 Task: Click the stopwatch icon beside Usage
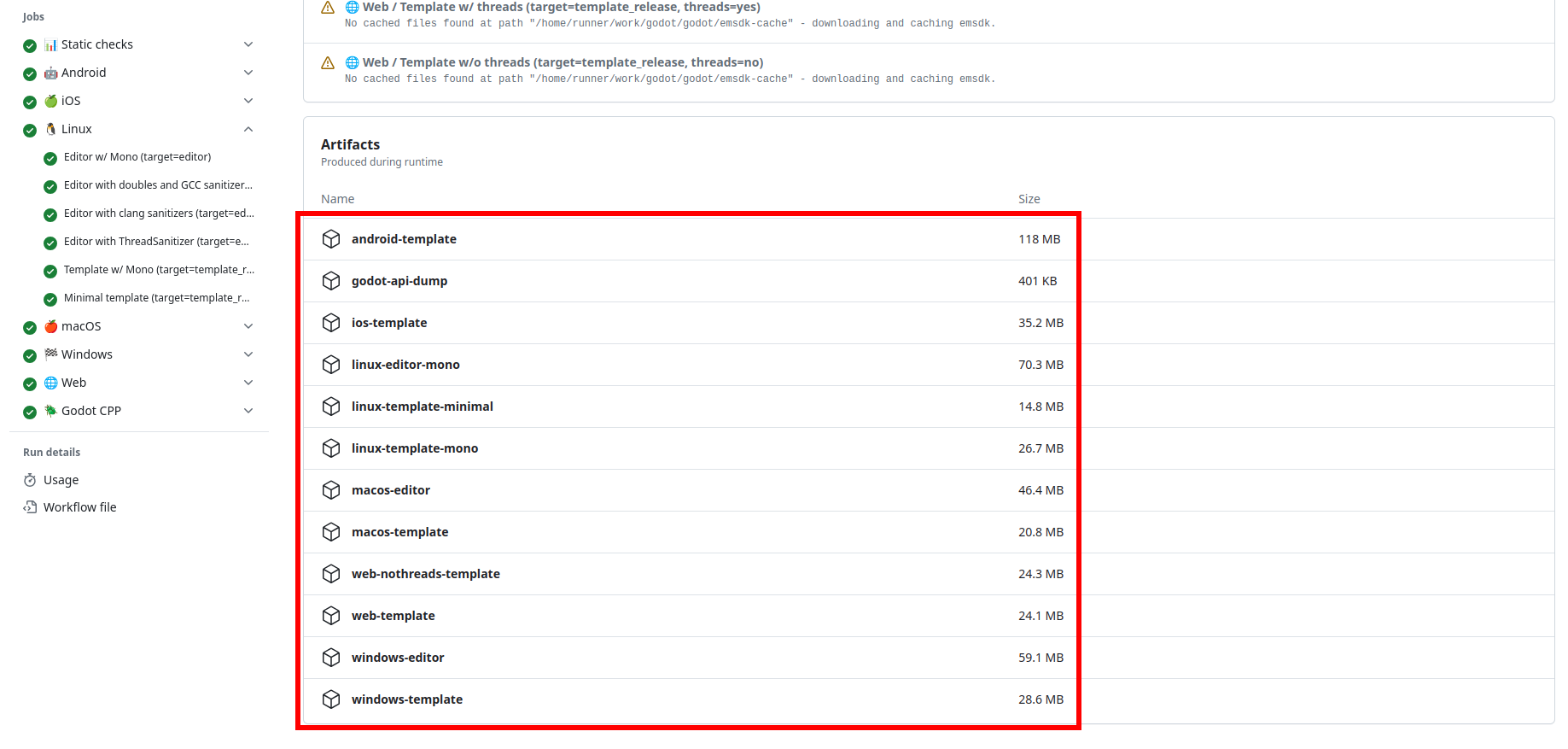pos(30,480)
